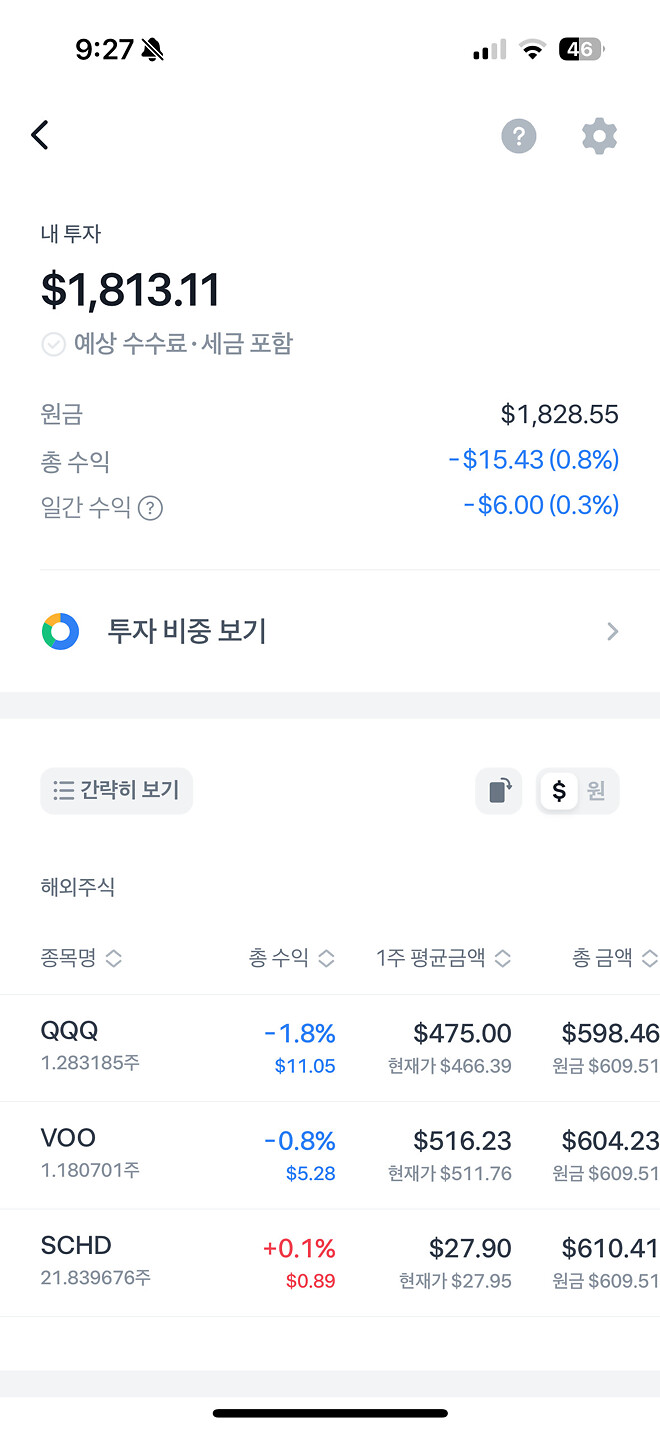This screenshot has height=1431, width=660.
Task: Select the list icon in 간략히 보기 button
Action: (x=63, y=790)
